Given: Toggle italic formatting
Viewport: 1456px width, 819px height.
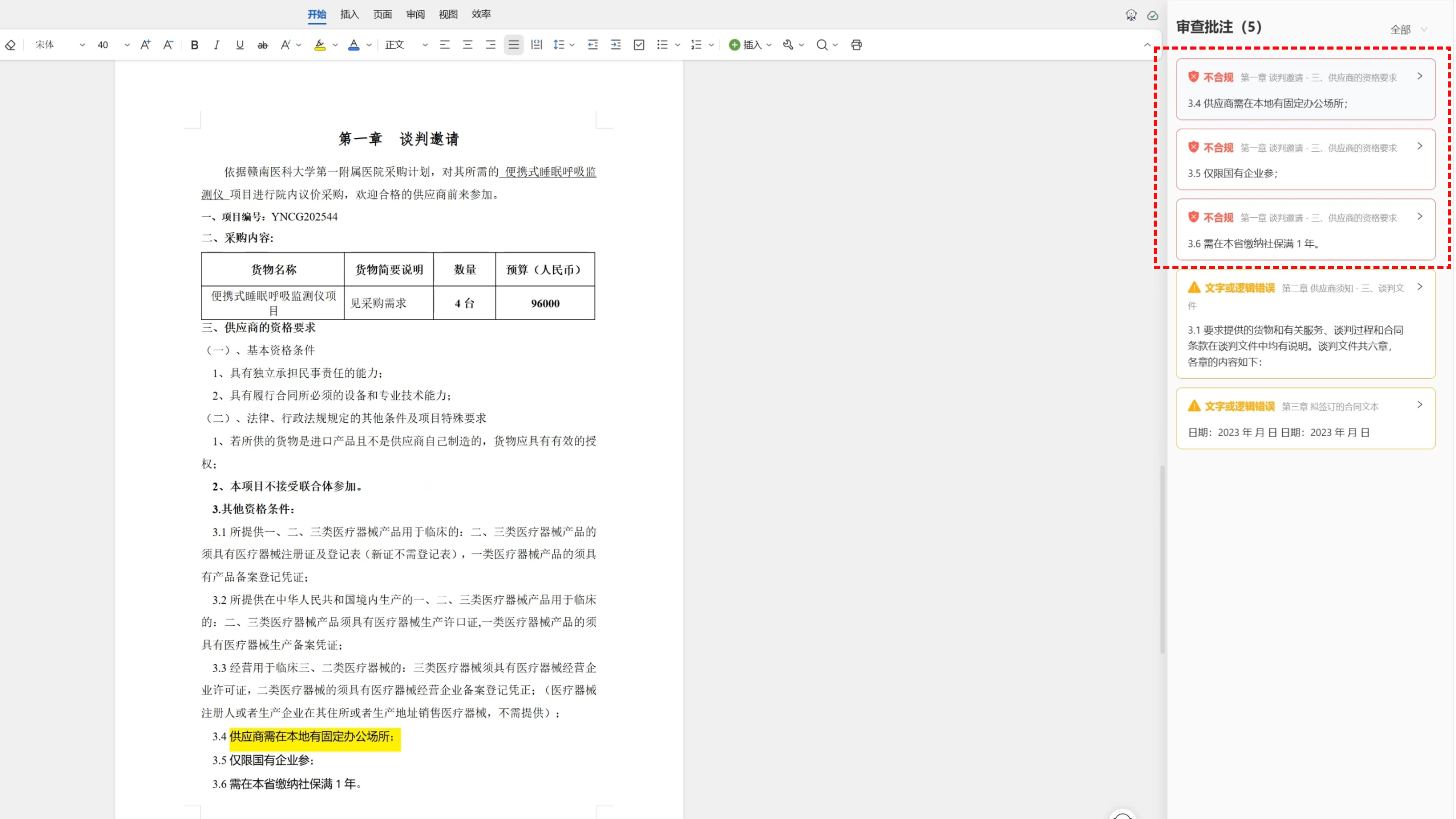Looking at the screenshot, I should 217,45.
